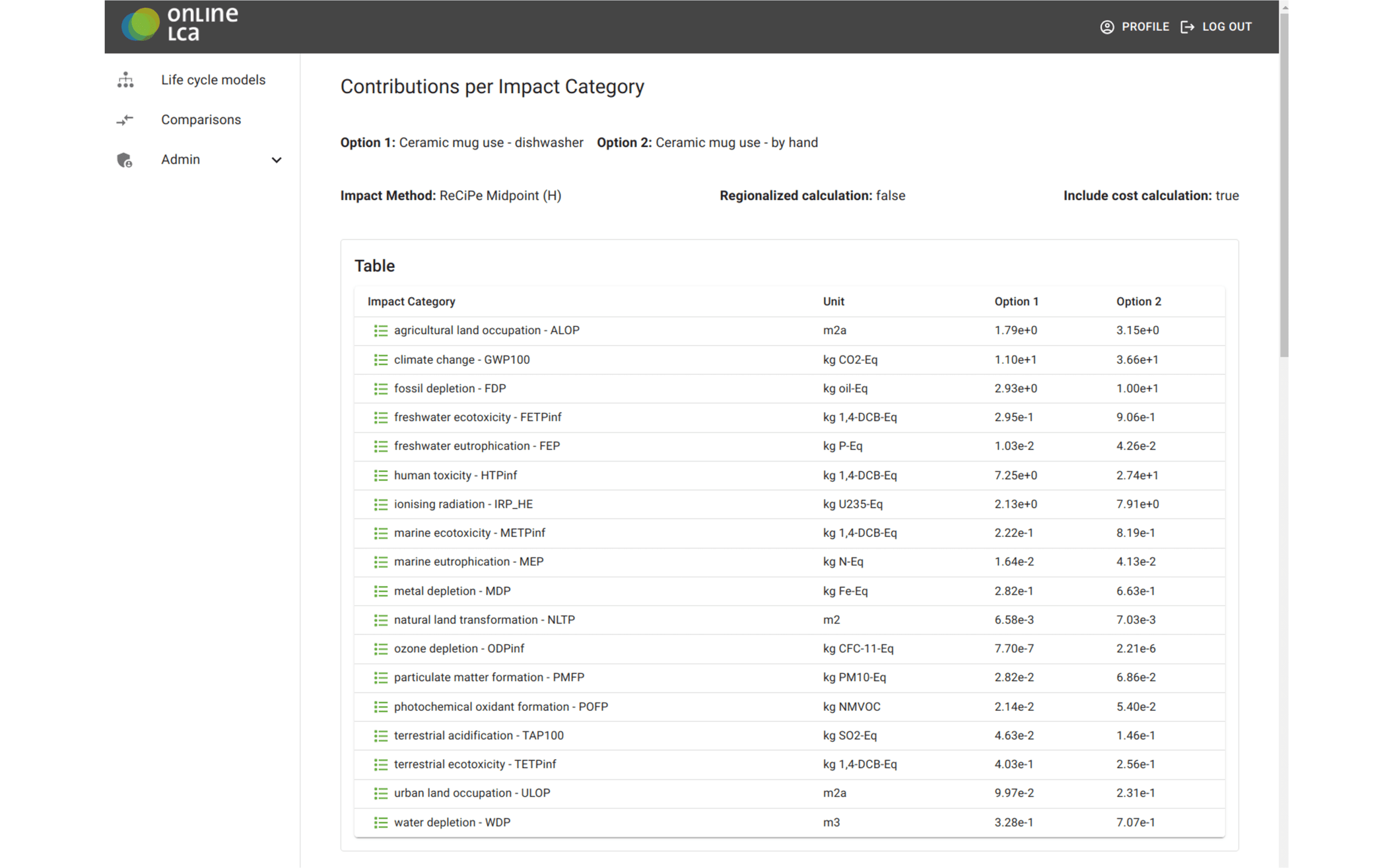This screenshot has width=1389, height=868.
Task: Open contributions list icon for climate change GWP100
Action: [x=381, y=360]
